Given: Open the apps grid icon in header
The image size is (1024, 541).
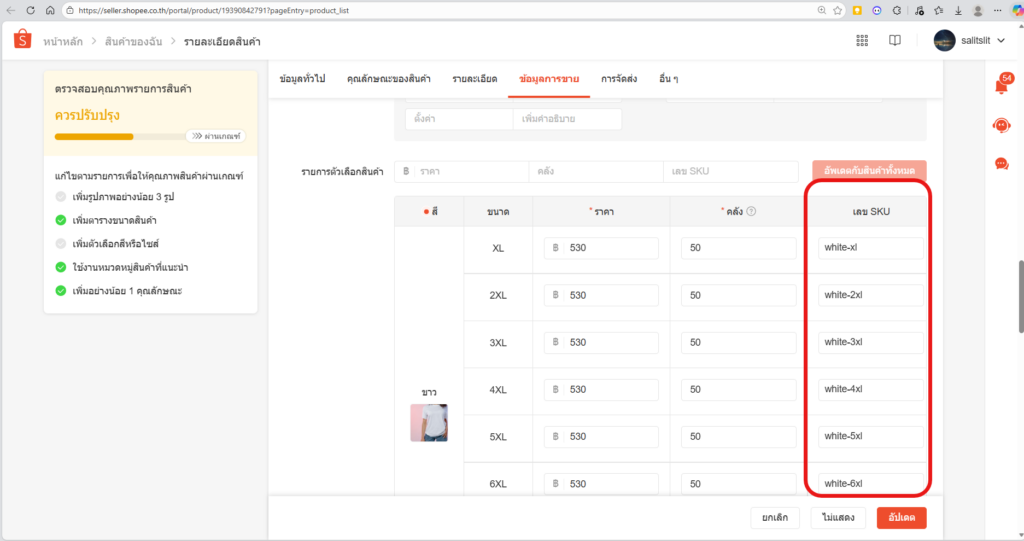Looking at the screenshot, I should click(x=862, y=41).
